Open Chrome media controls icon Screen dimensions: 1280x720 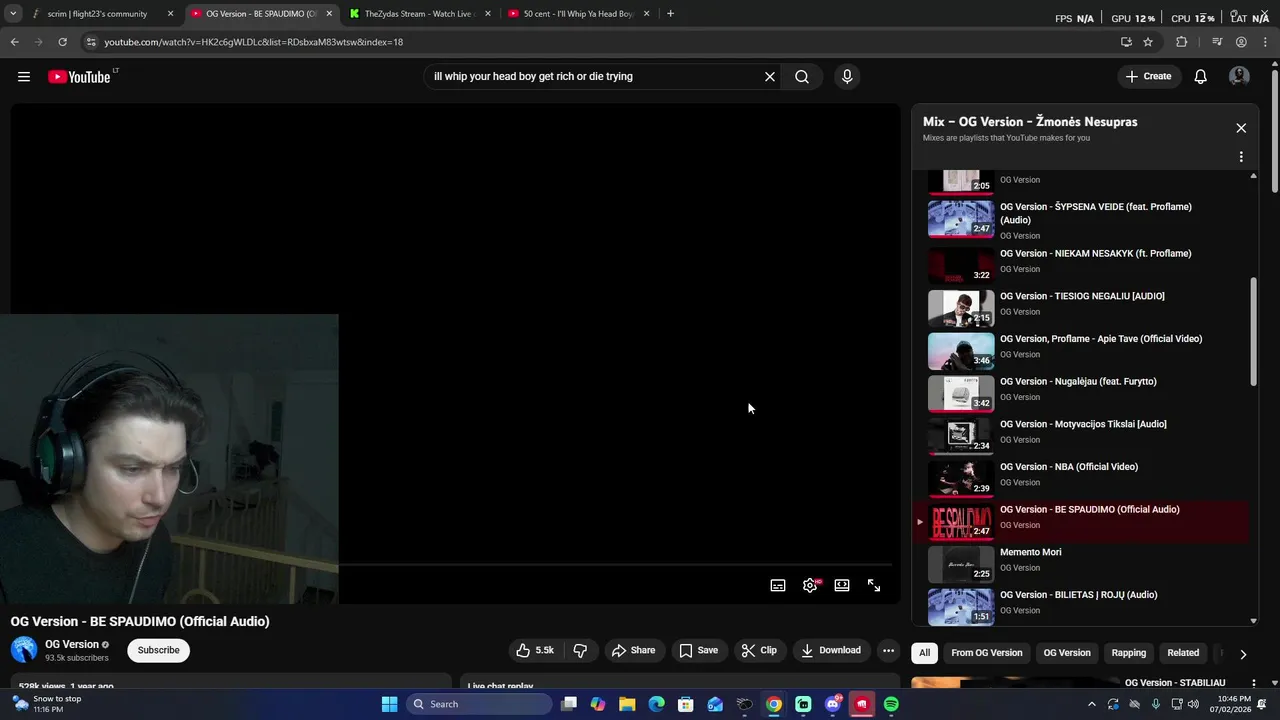tap(1217, 42)
